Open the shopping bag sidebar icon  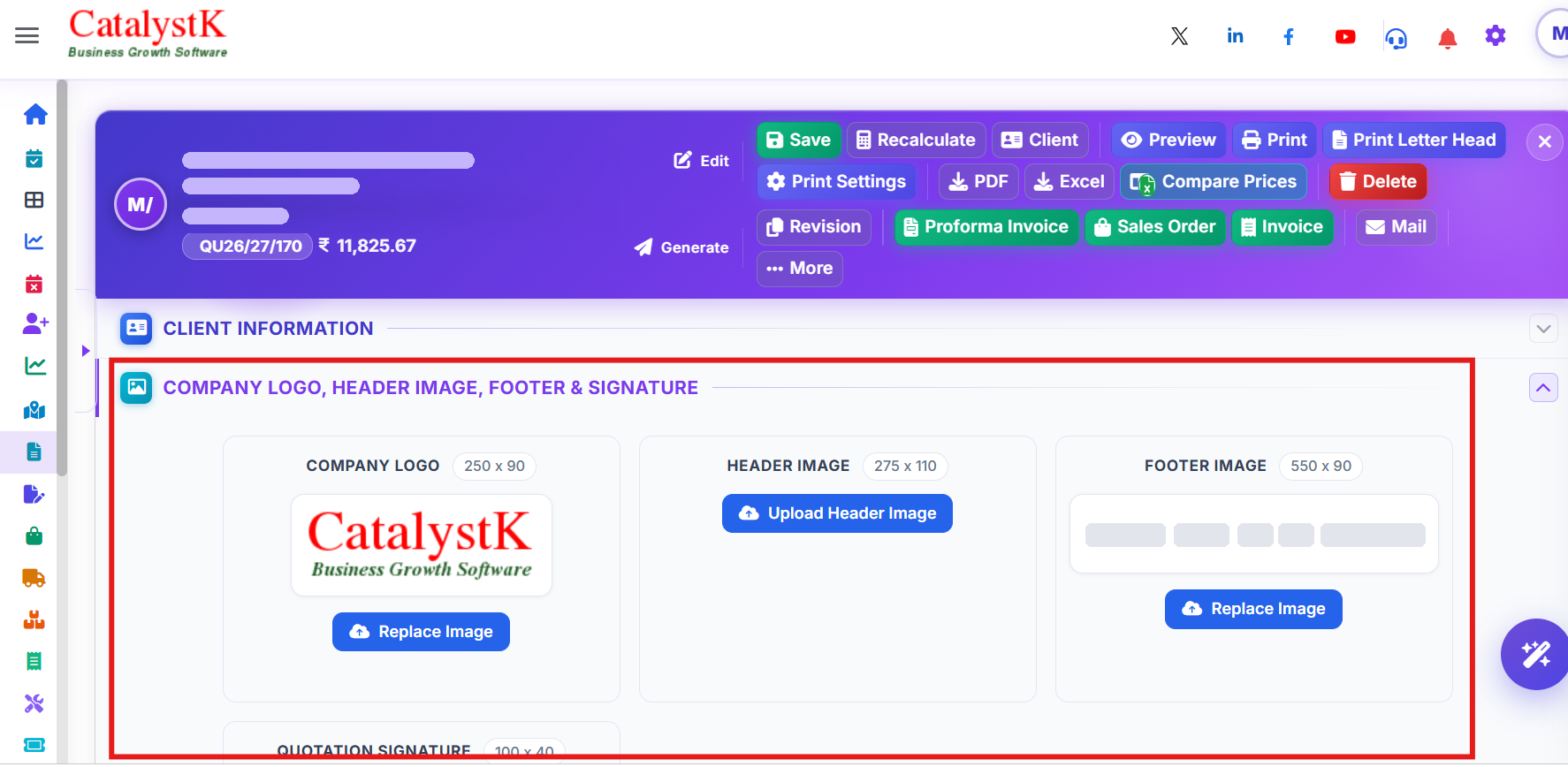[x=34, y=536]
